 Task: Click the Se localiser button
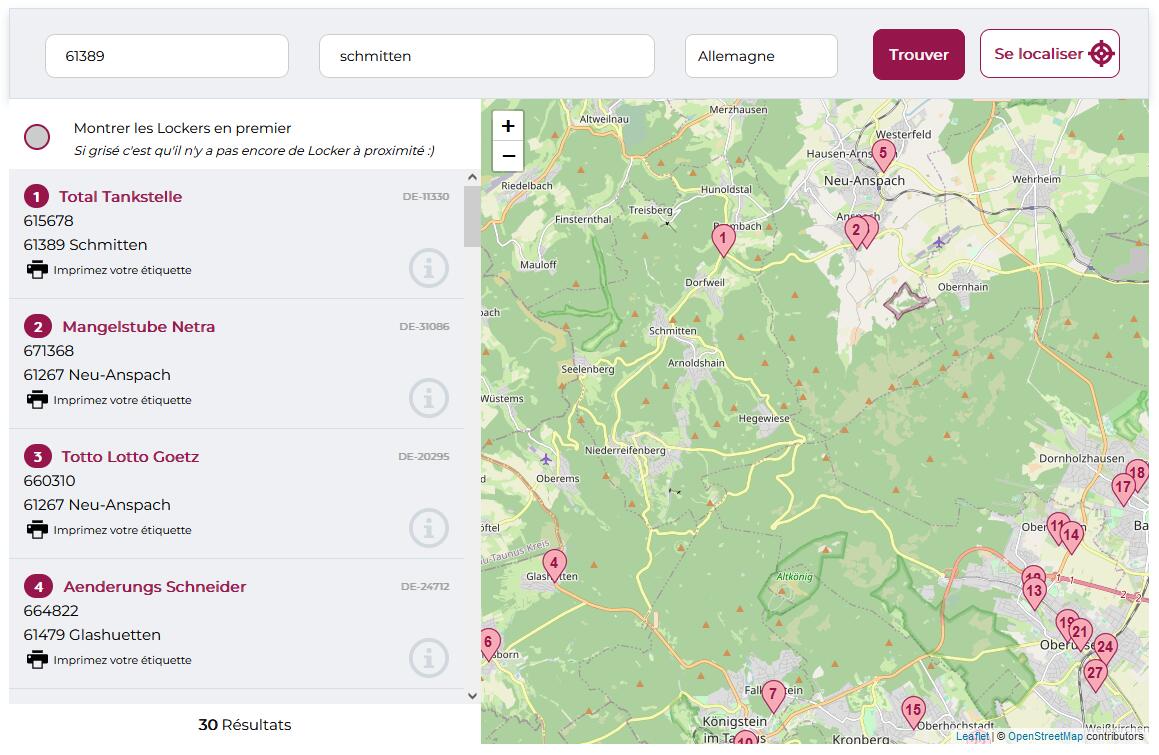(1050, 54)
